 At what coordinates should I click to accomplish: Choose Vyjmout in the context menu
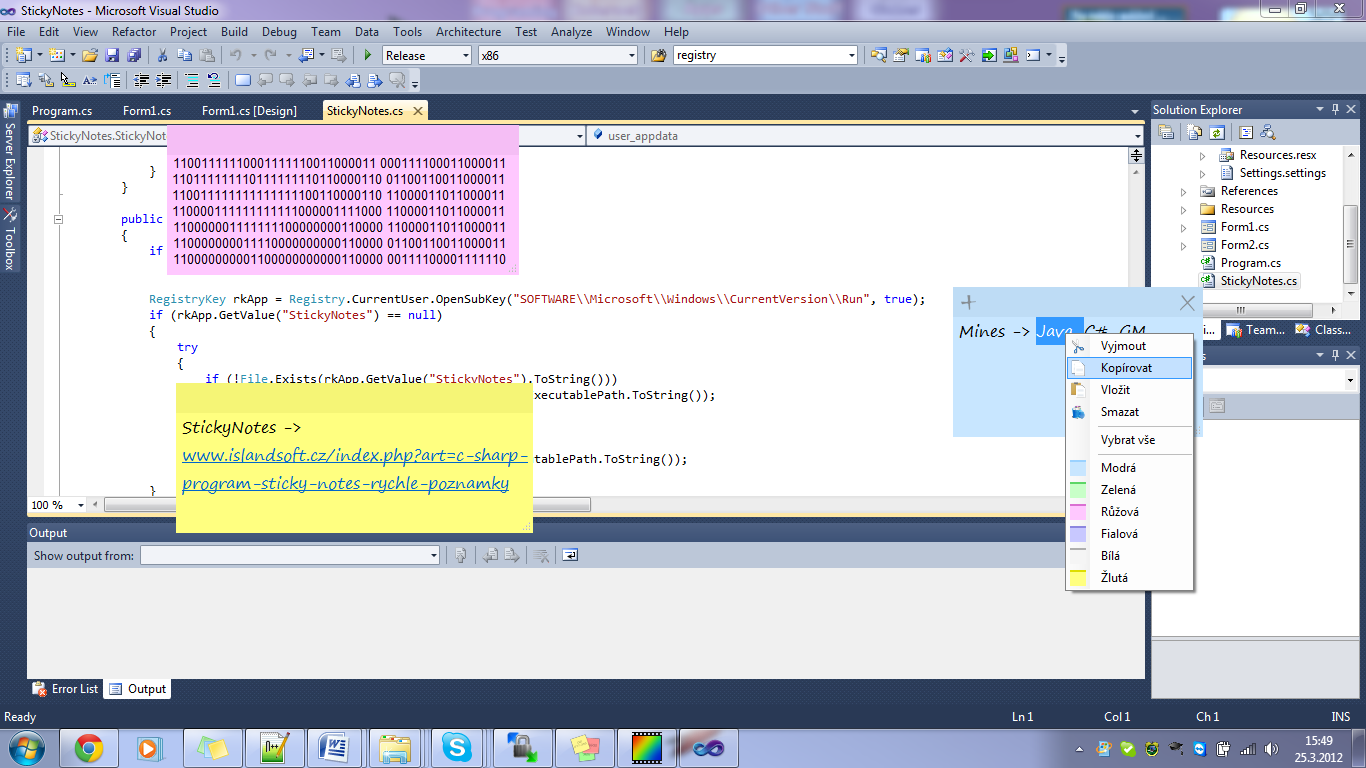pyautogui.click(x=1130, y=346)
